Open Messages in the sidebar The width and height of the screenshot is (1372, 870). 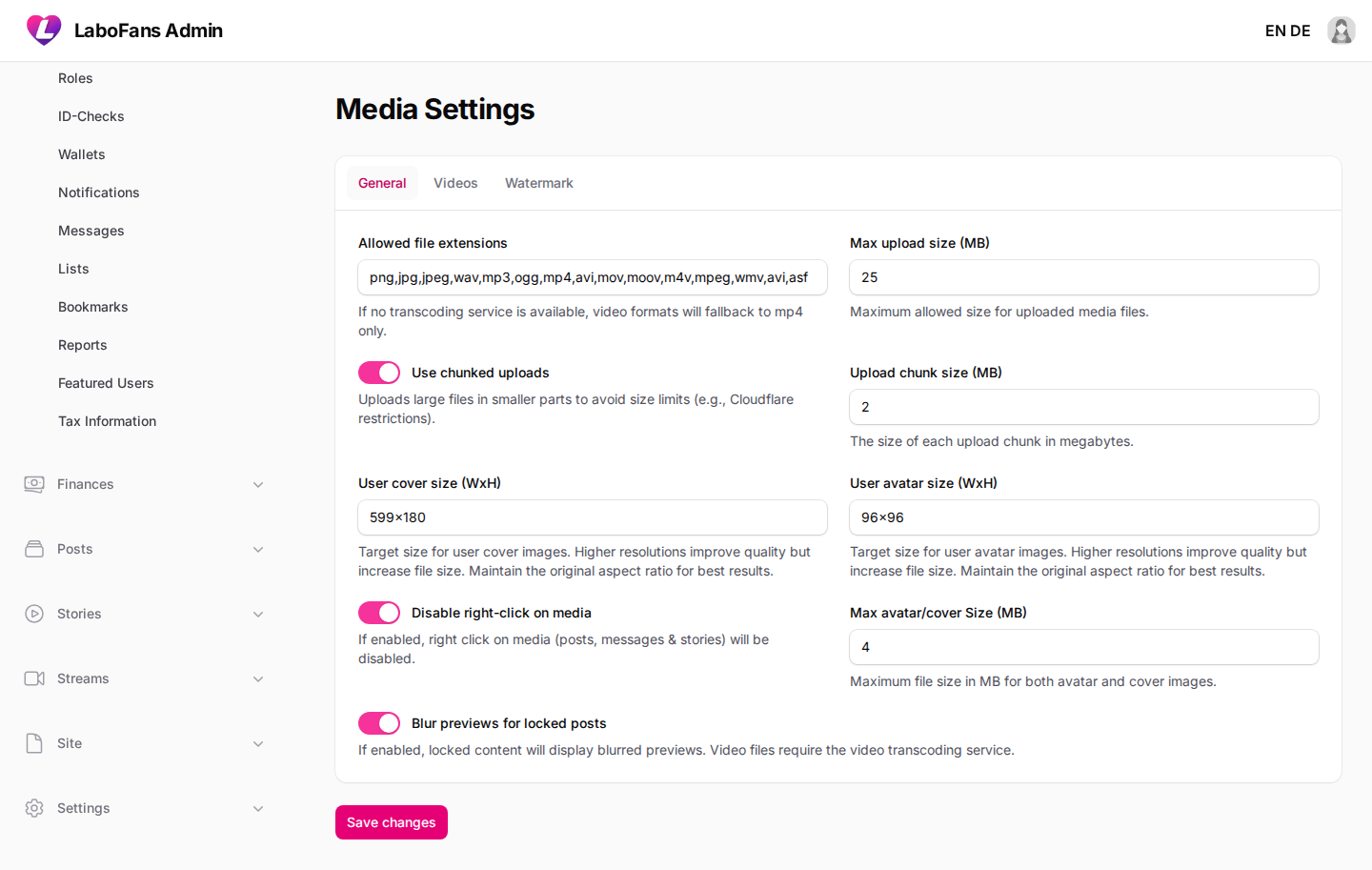pyautogui.click(x=91, y=231)
